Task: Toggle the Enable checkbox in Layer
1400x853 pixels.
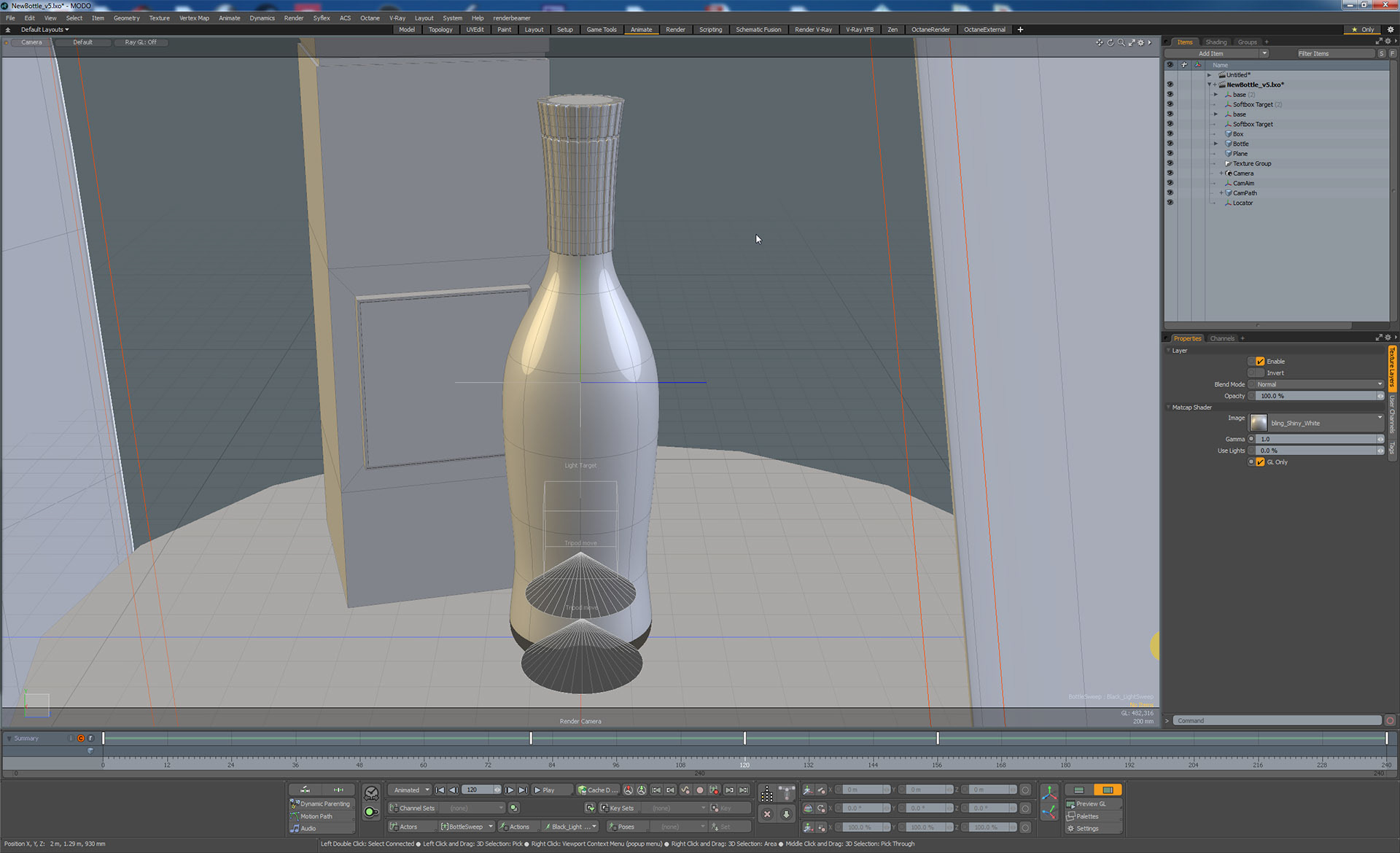Action: (1260, 362)
